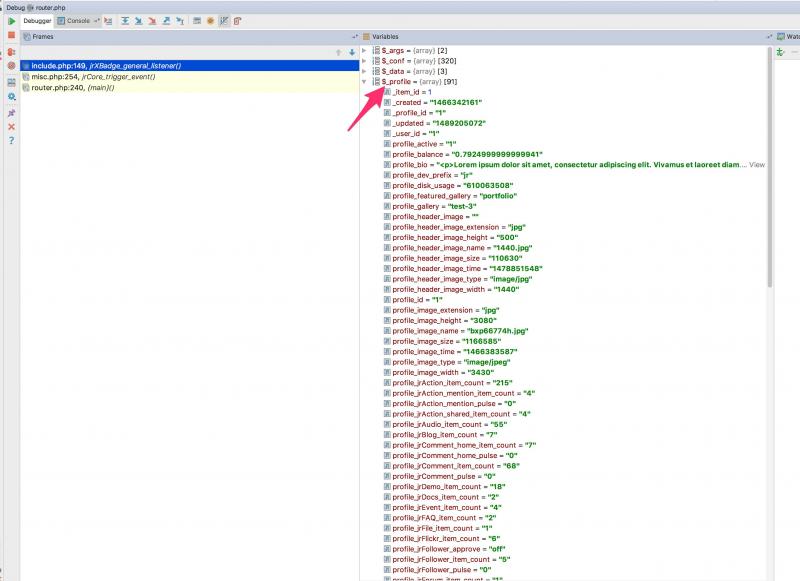Expand the $_args array node
800x581 pixels.
pyautogui.click(x=365, y=50)
